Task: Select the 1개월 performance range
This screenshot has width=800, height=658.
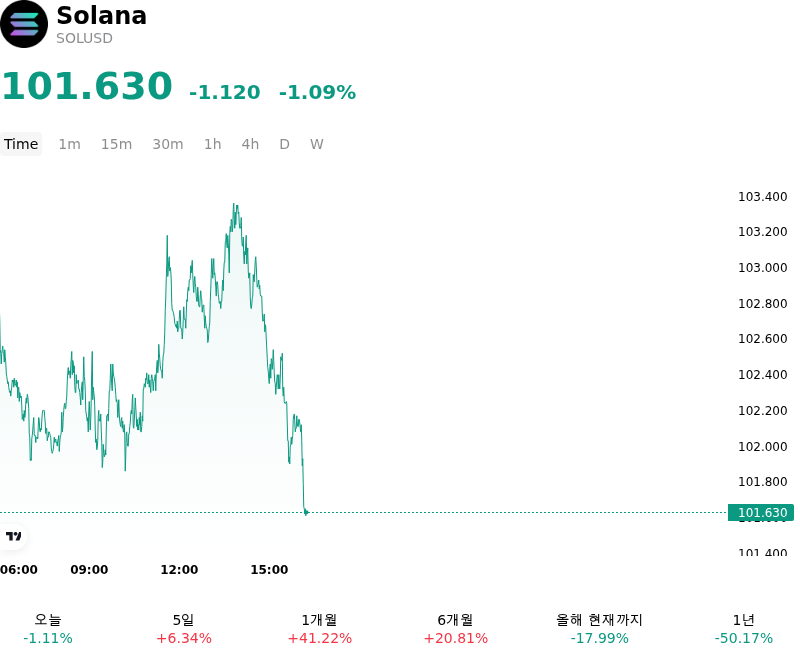Action: 319,629
